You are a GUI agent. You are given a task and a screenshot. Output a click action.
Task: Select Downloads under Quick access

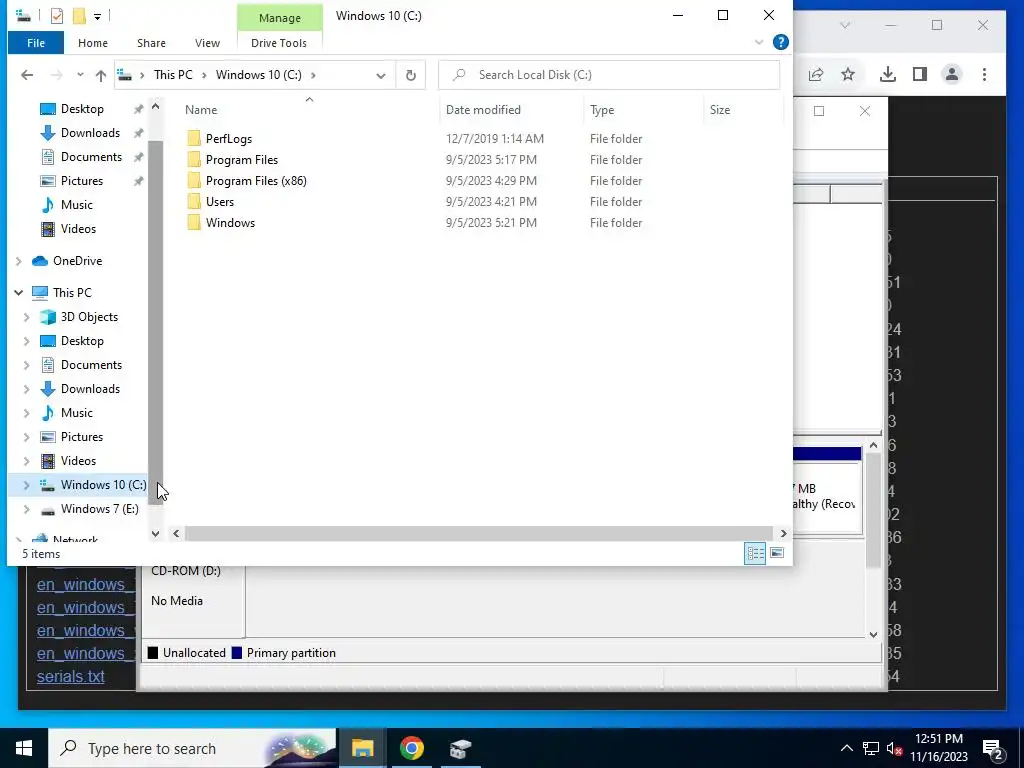(90, 133)
